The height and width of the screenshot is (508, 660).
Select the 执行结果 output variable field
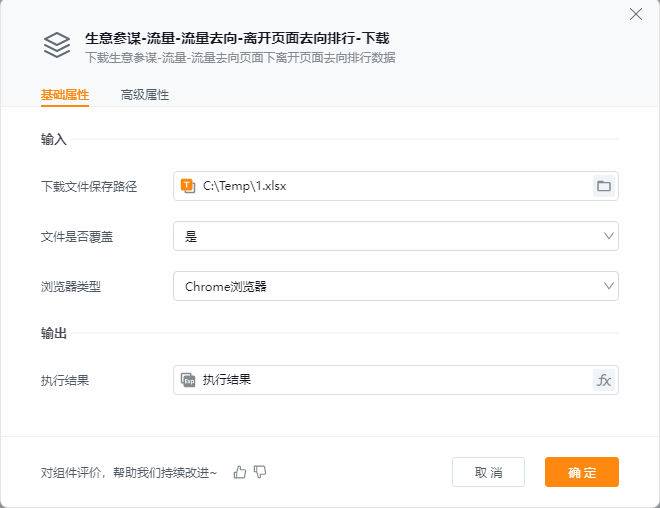pyautogui.click(x=390, y=380)
